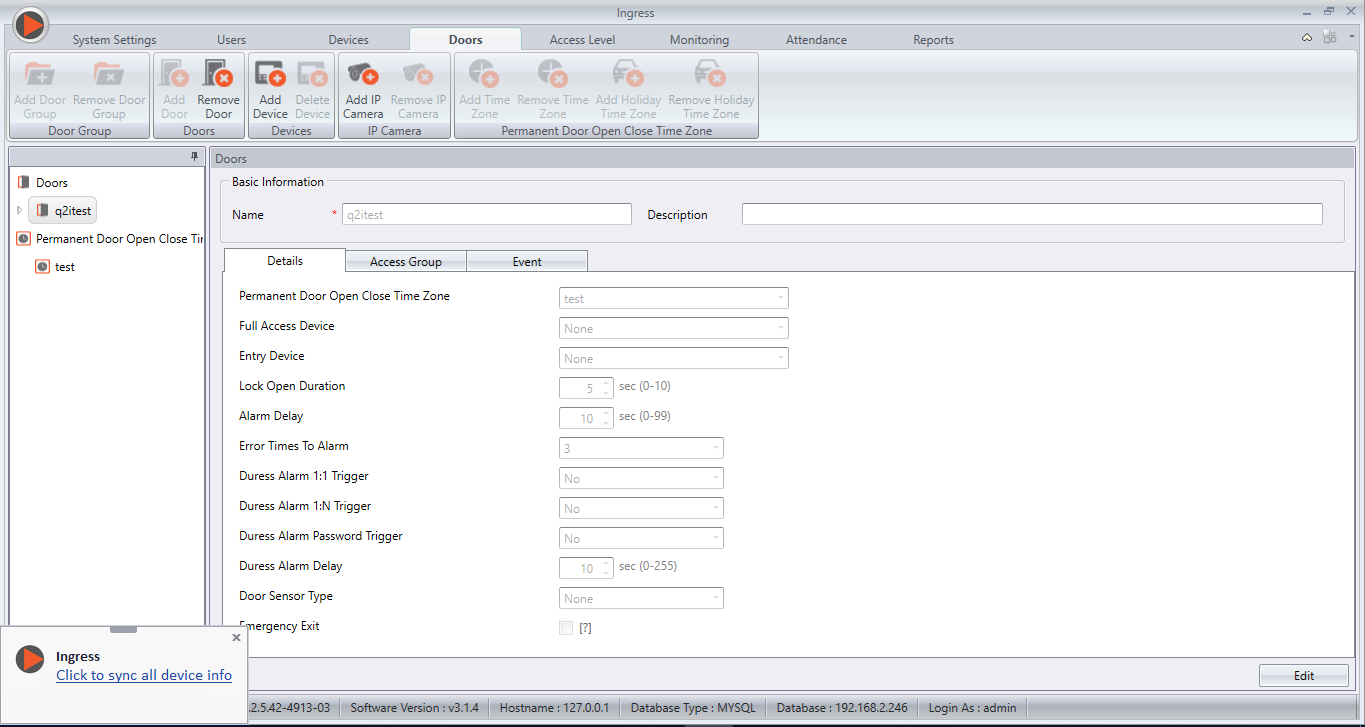Click the Add Door ribbon icon
This screenshot has width=1365, height=727.
pyautogui.click(x=175, y=75)
